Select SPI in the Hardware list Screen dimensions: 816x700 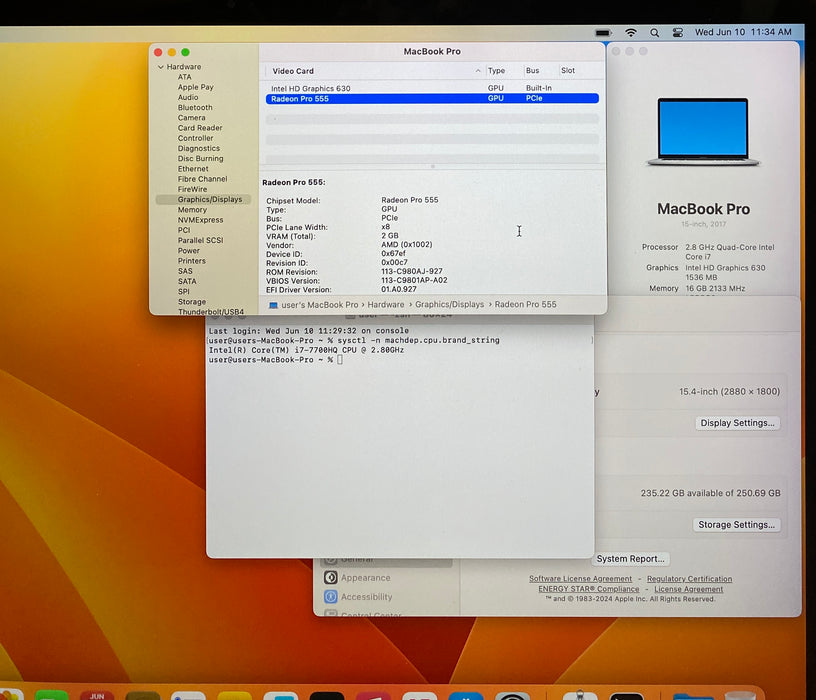(x=184, y=291)
